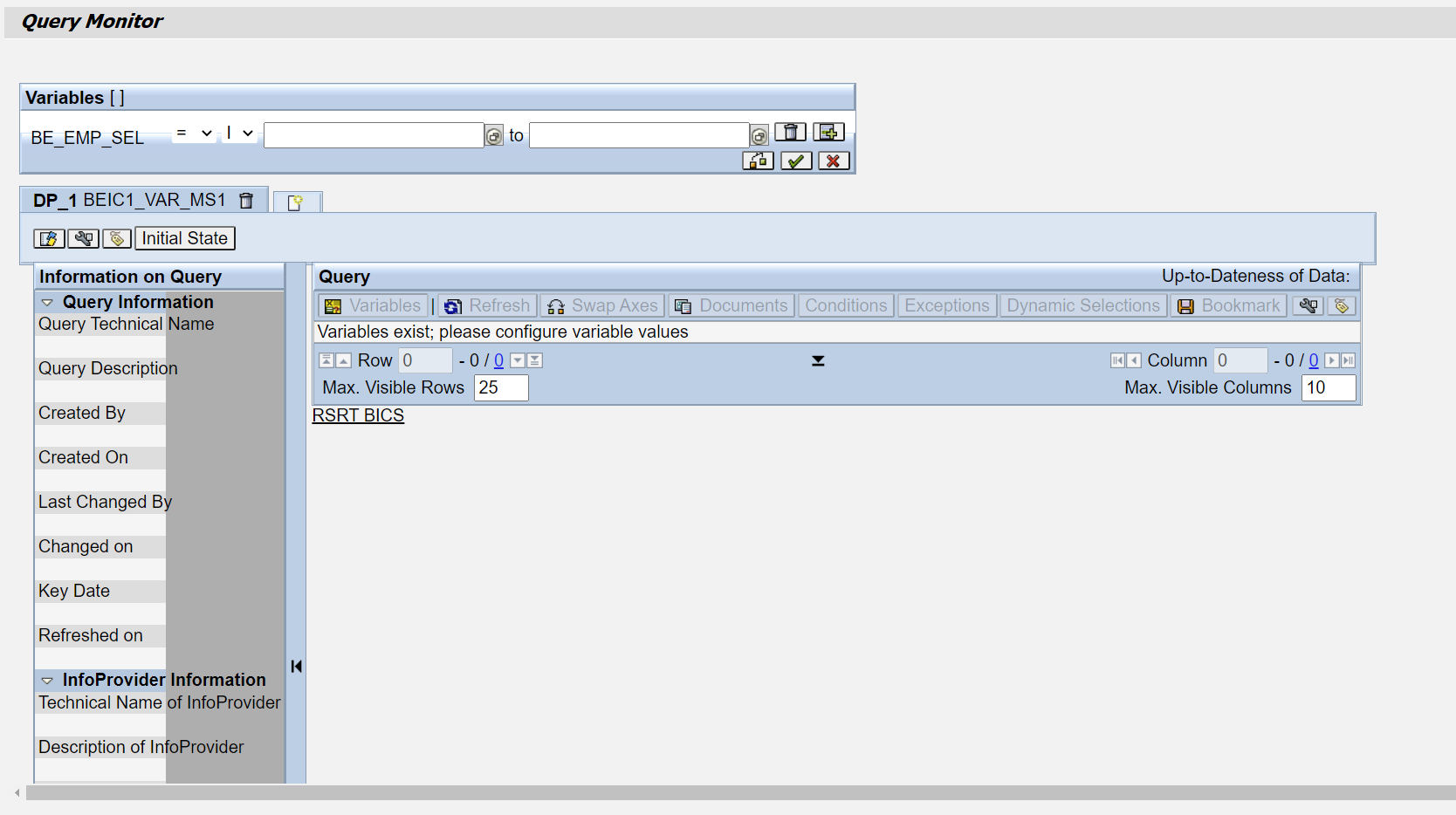Collapse the InfoProvider Information section
Viewport: 1456px width, 815px height.
47,681
